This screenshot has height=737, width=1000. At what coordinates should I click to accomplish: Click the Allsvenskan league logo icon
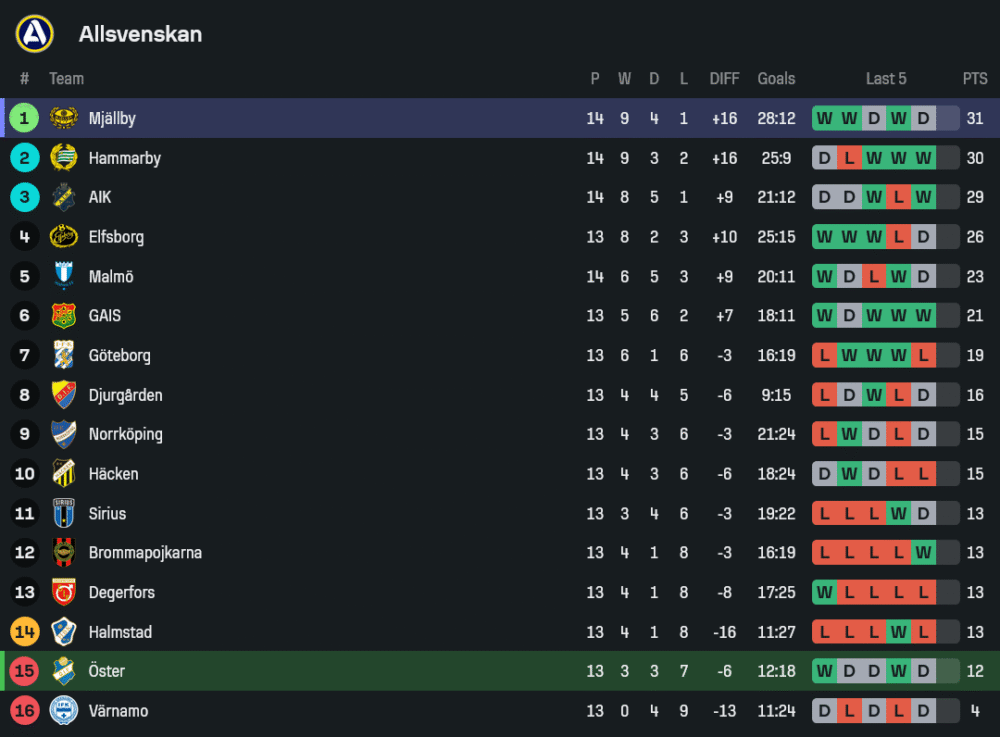click(34, 34)
